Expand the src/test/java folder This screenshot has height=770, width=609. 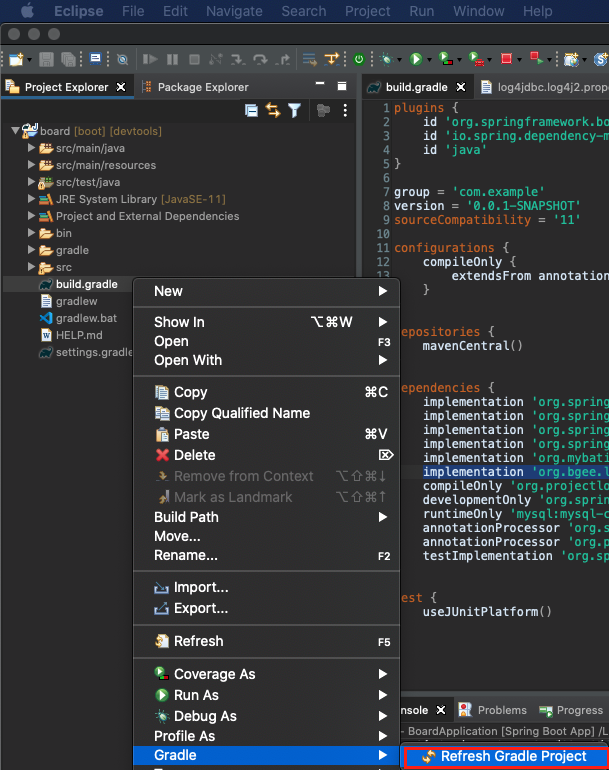coord(31,182)
